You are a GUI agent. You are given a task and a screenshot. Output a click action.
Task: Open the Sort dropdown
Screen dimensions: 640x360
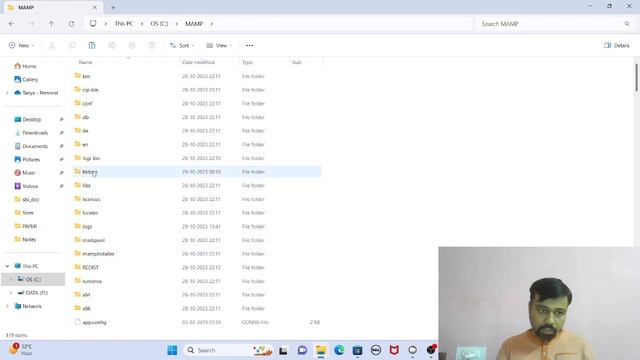[182, 45]
